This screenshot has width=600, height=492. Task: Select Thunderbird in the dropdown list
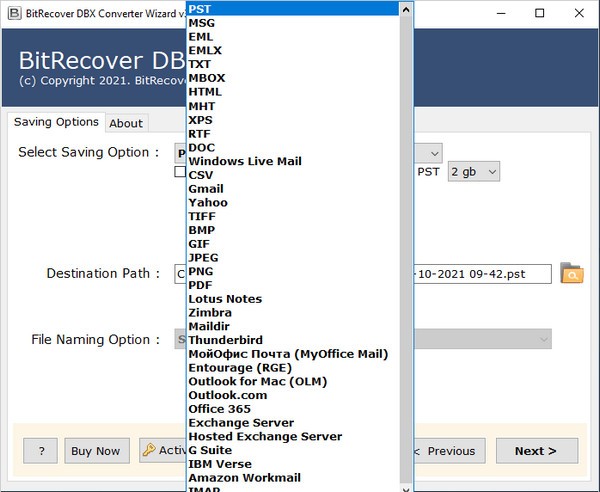tap(225, 340)
